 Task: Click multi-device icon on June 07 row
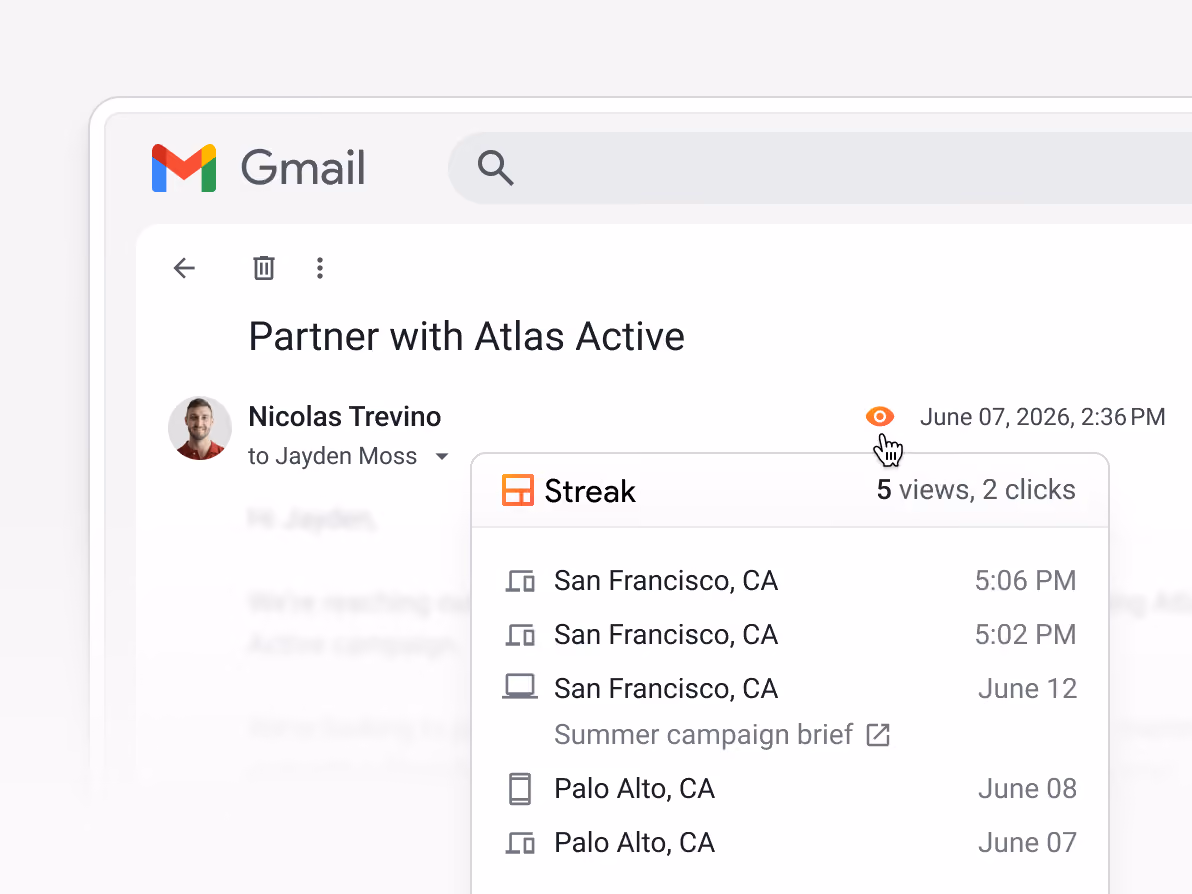[520, 843]
